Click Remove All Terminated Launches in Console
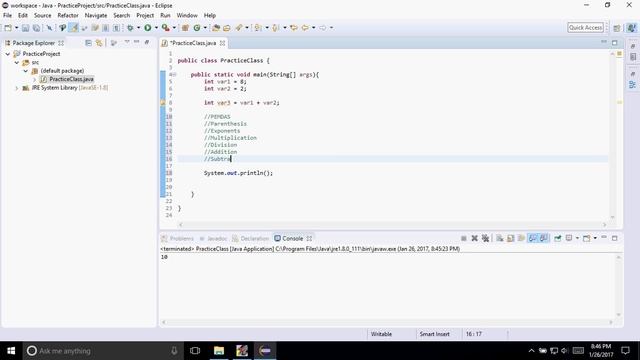This screenshot has width=640, height=360. [x=485, y=238]
